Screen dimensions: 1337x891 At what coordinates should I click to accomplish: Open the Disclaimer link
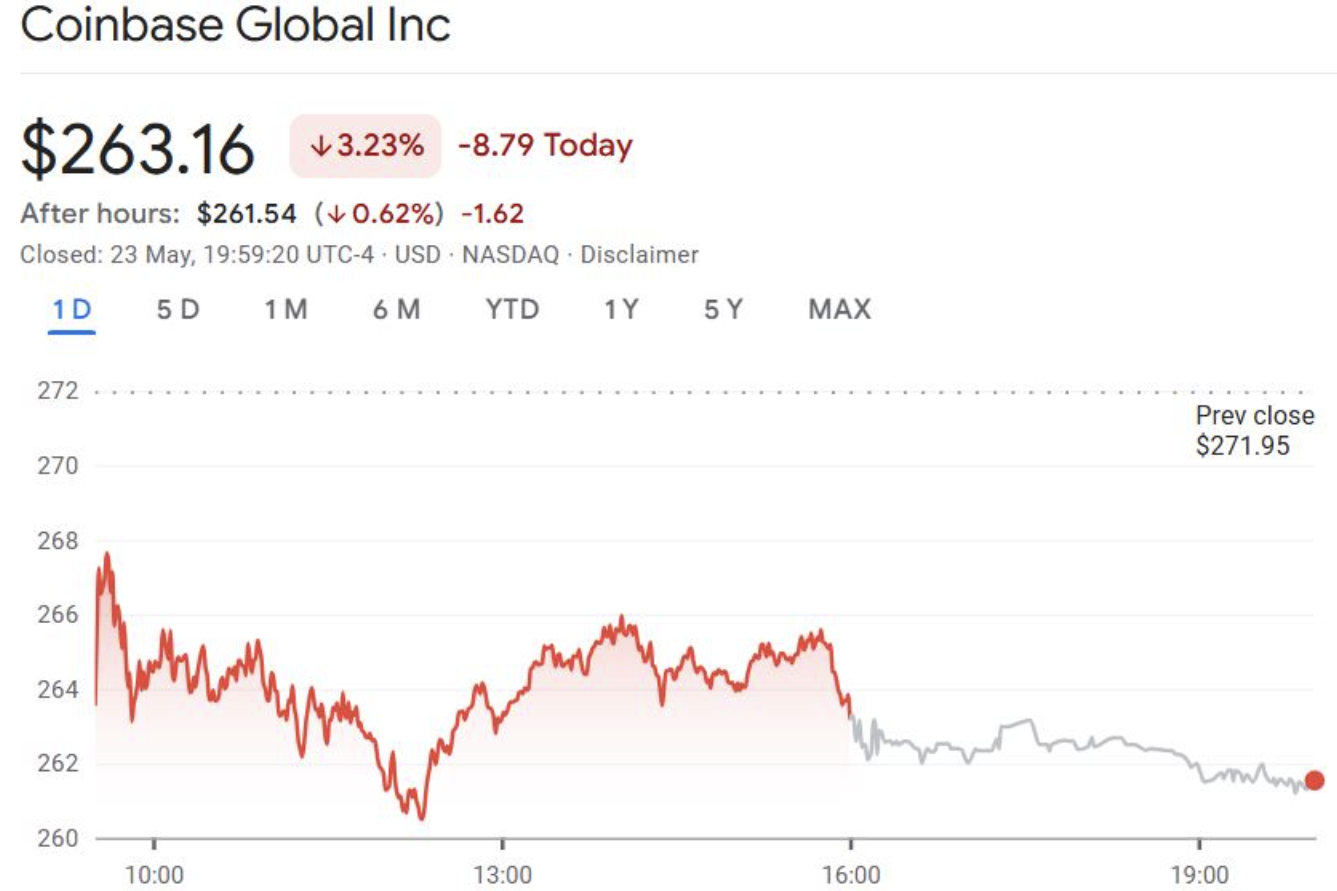click(639, 255)
